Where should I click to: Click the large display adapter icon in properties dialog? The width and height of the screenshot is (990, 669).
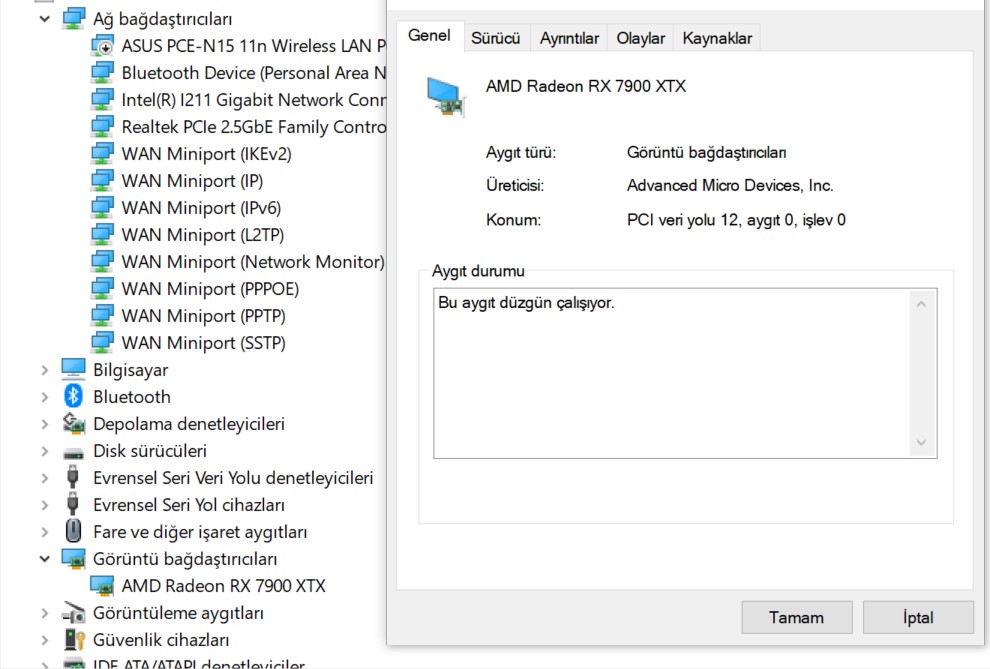click(446, 97)
